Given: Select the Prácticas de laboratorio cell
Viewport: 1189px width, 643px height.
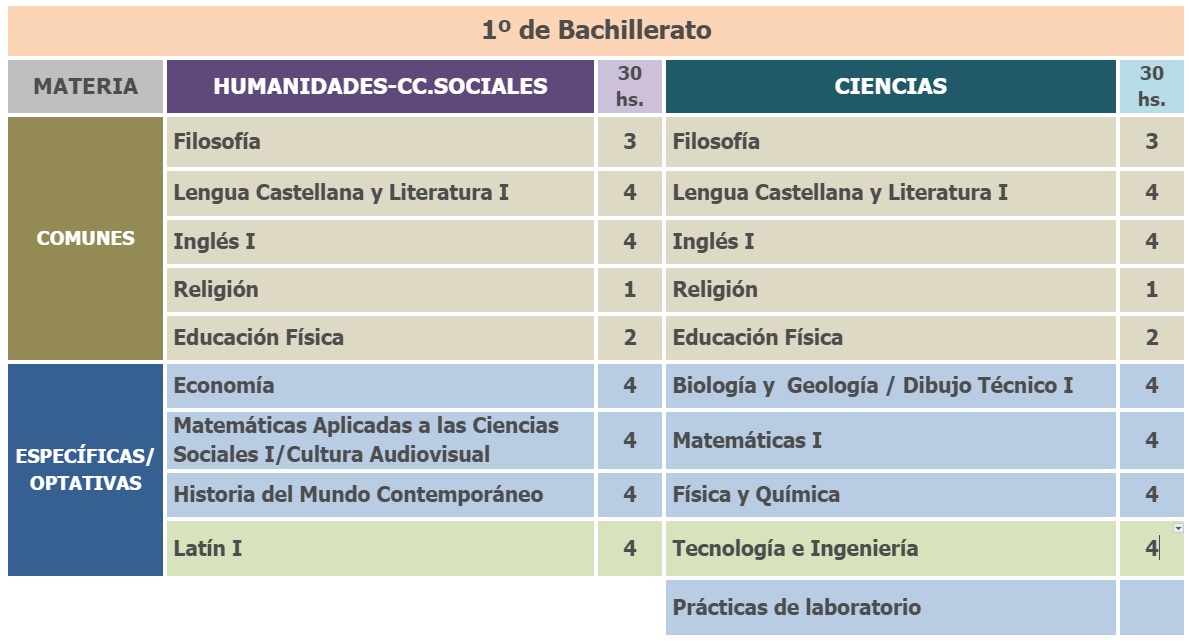Looking at the screenshot, I should pyautogui.click(x=891, y=607).
